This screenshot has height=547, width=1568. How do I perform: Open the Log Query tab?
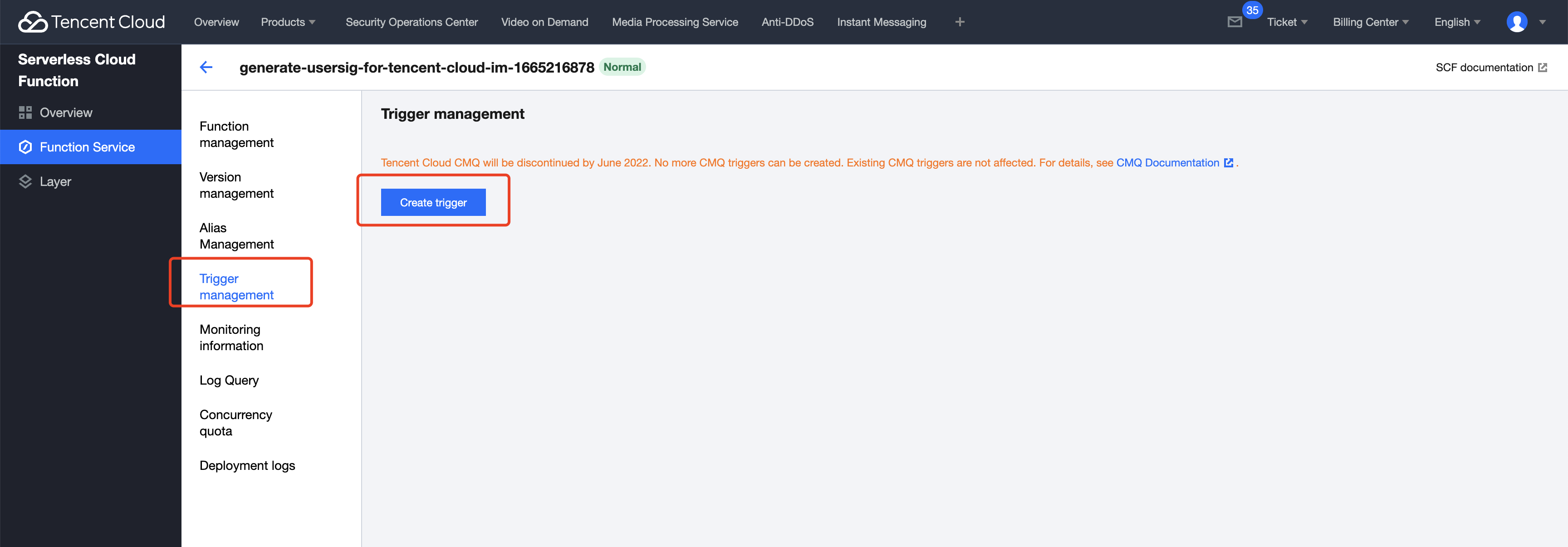pyautogui.click(x=229, y=380)
